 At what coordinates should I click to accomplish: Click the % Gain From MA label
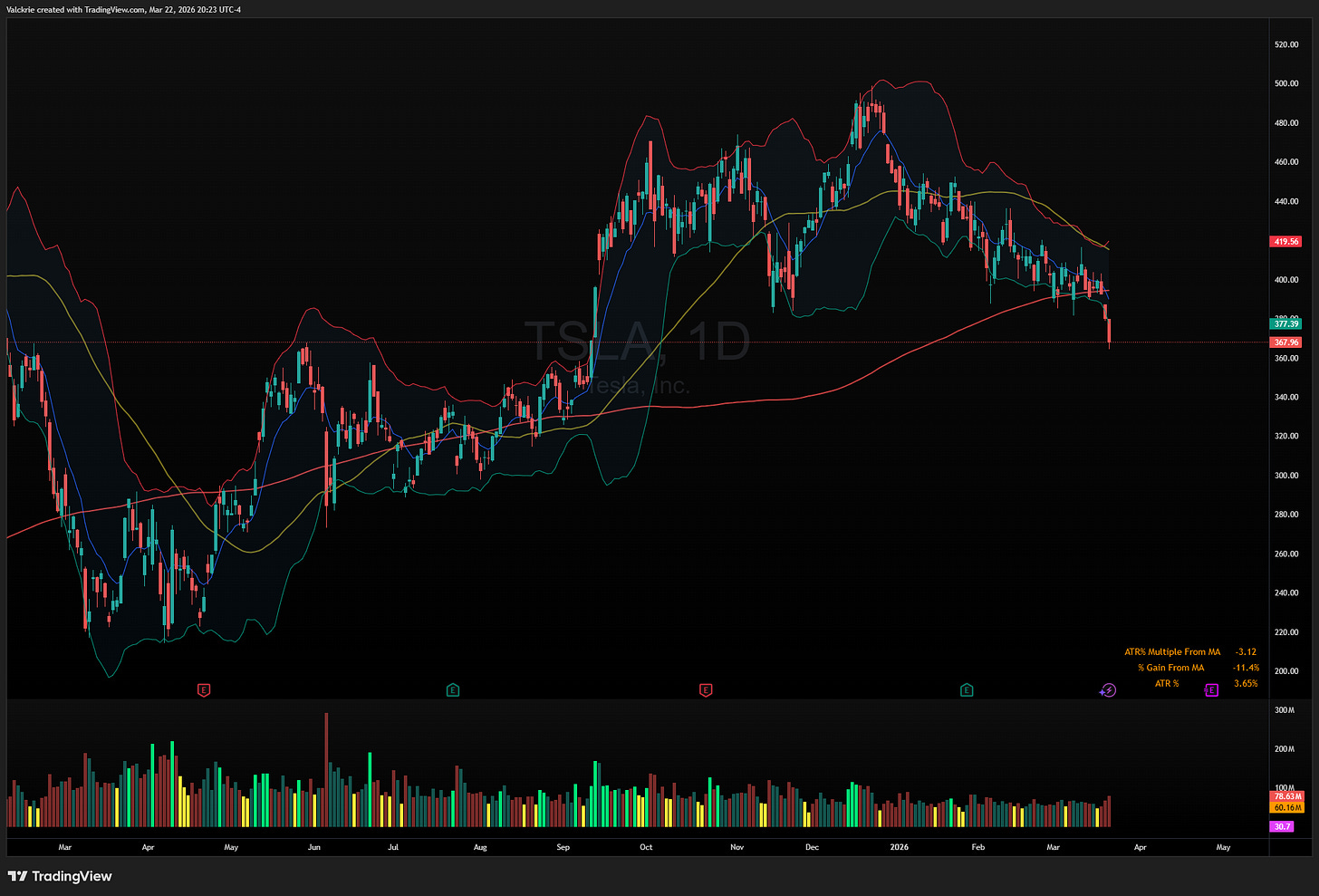click(1171, 668)
